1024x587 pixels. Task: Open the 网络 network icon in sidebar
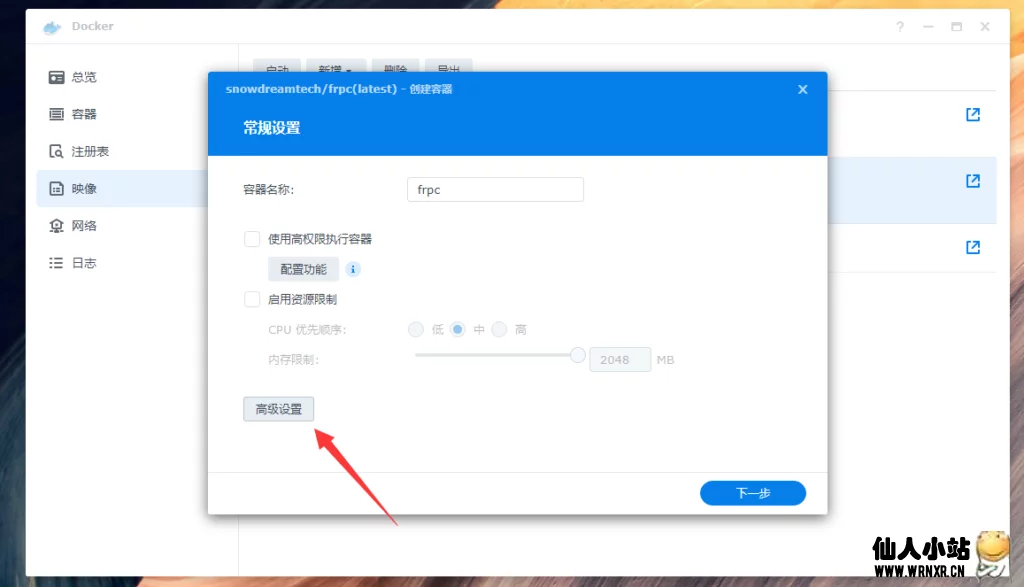click(57, 226)
